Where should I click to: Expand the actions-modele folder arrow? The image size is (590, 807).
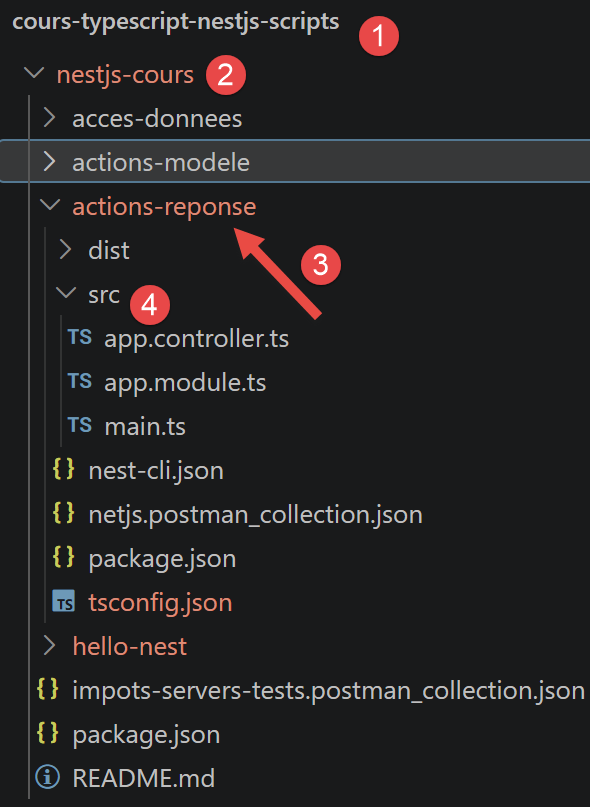[49, 162]
